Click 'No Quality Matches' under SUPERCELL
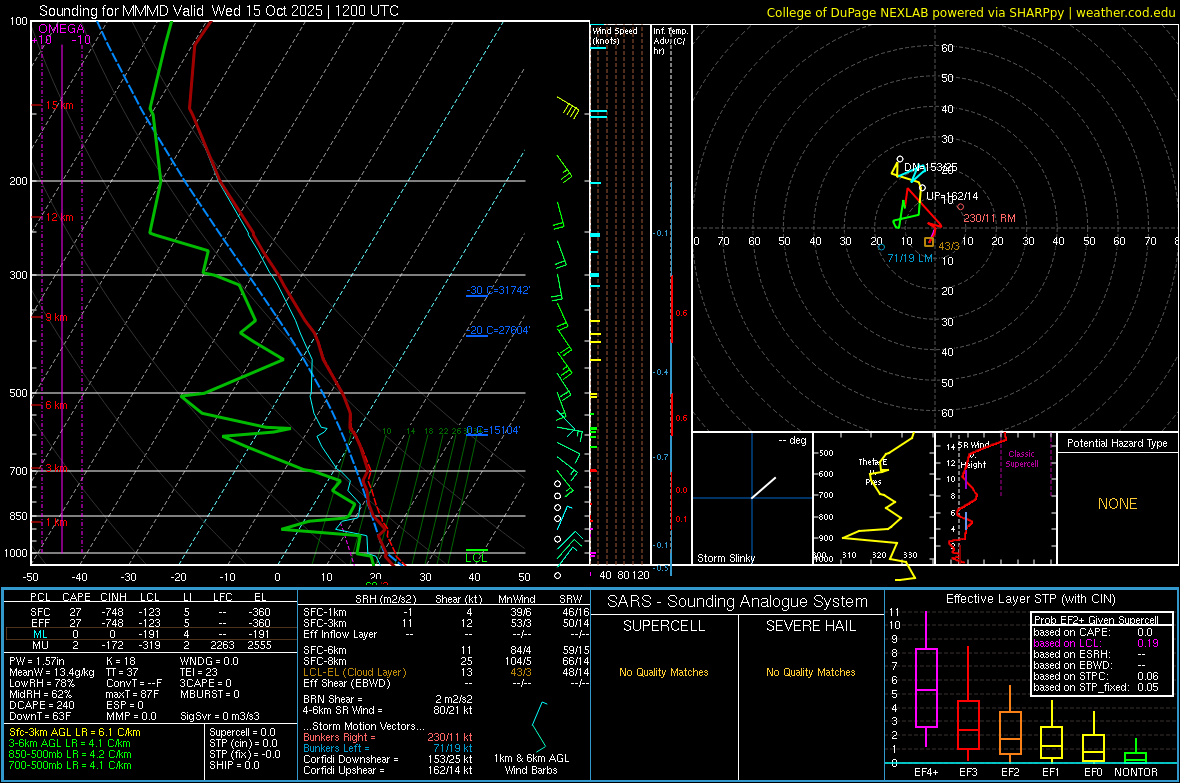The width and height of the screenshot is (1180, 783). click(664, 672)
